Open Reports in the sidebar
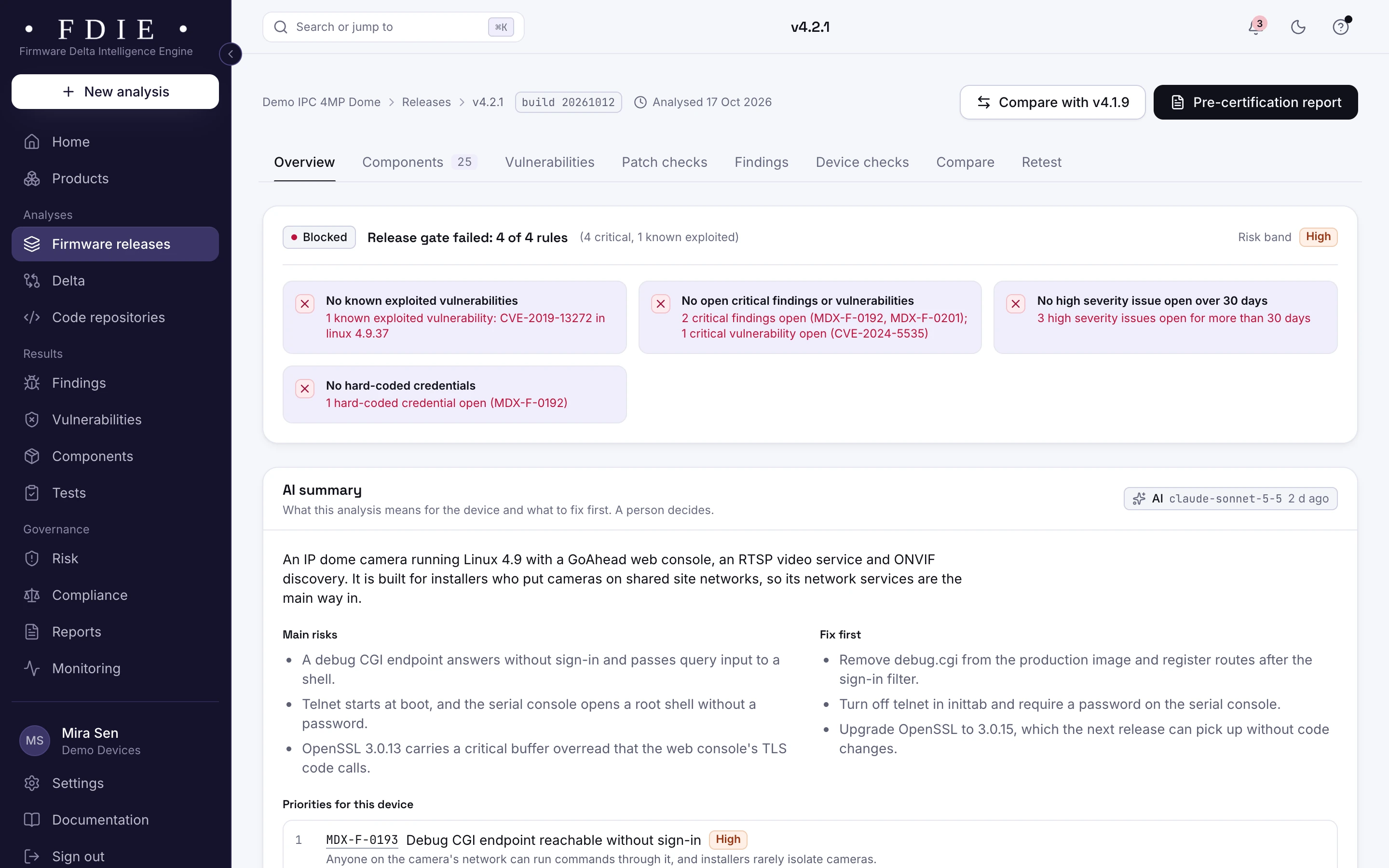This screenshot has width=1389, height=868. click(x=115, y=632)
